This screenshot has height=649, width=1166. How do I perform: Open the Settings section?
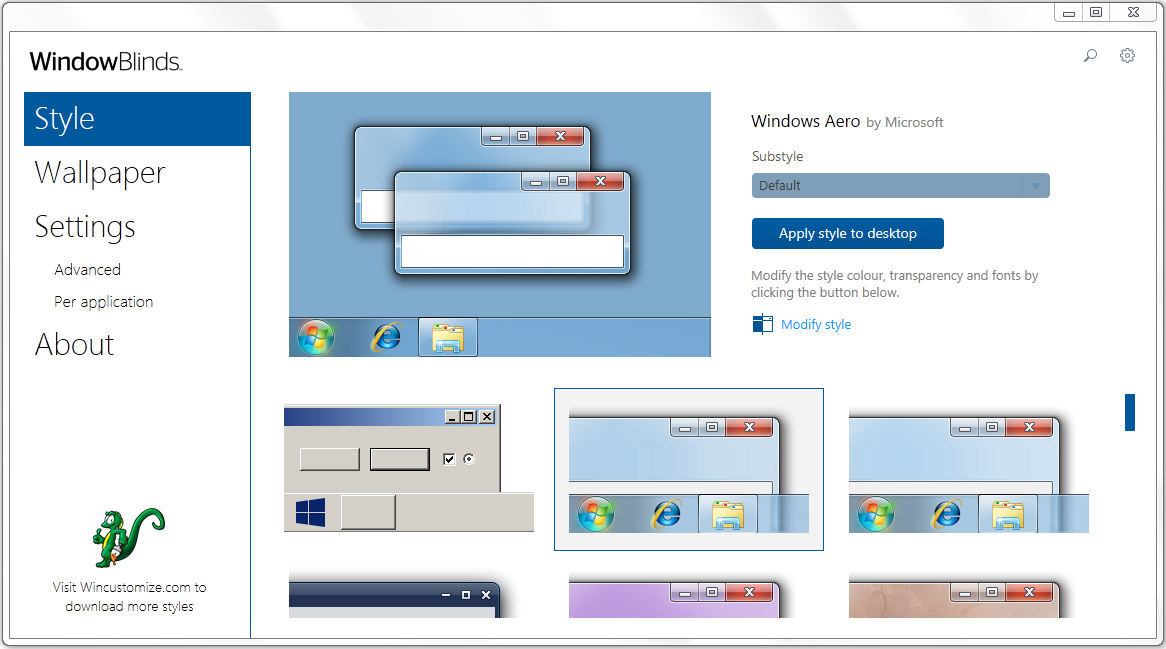tap(84, 227)
